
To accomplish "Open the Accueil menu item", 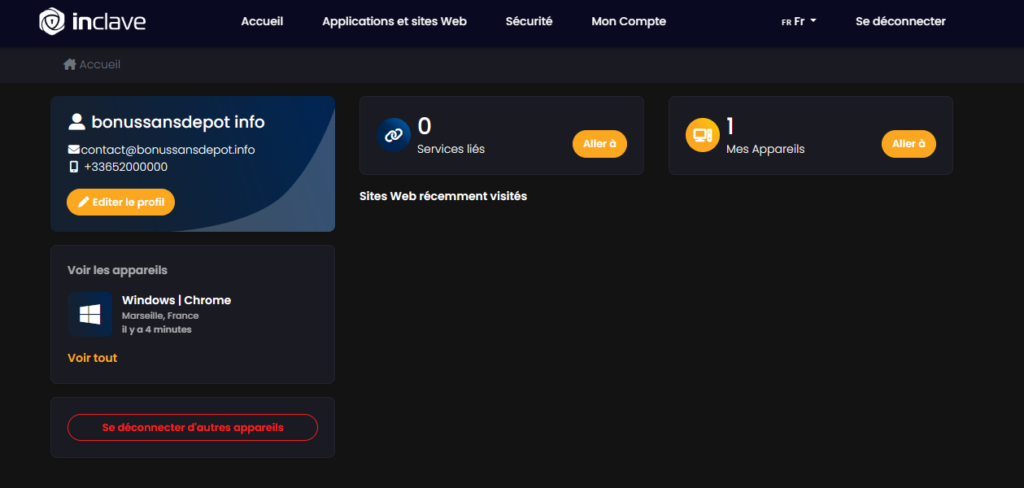I will (262, 22).
